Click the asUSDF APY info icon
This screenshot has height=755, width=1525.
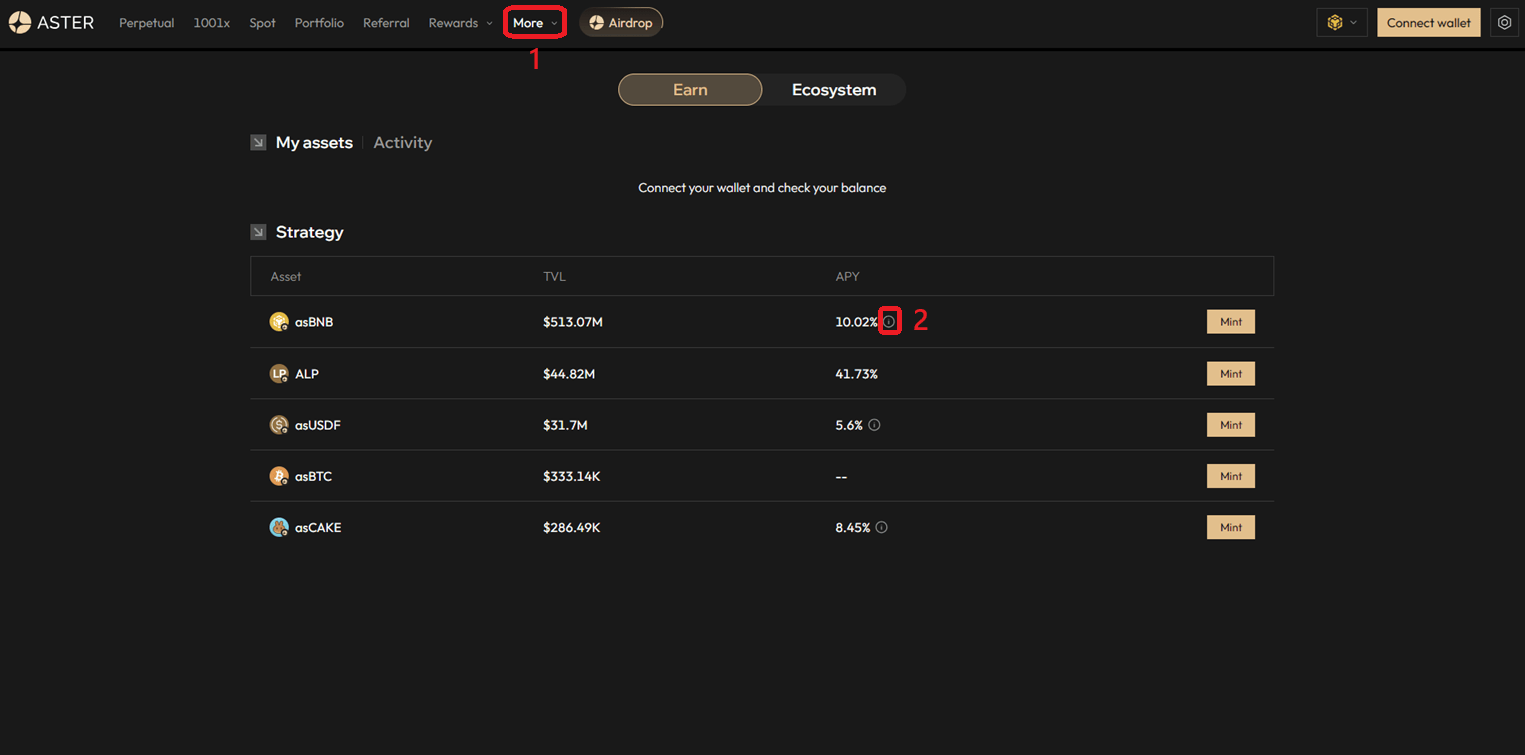click(874, 425)
